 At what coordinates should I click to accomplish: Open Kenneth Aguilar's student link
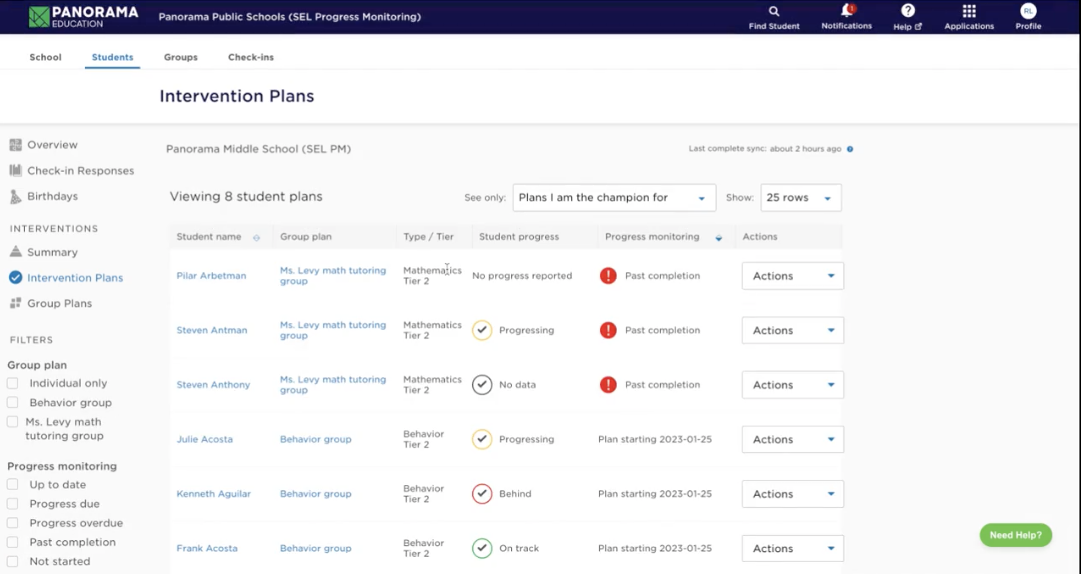pyautogui.click(x=214, y=494)
